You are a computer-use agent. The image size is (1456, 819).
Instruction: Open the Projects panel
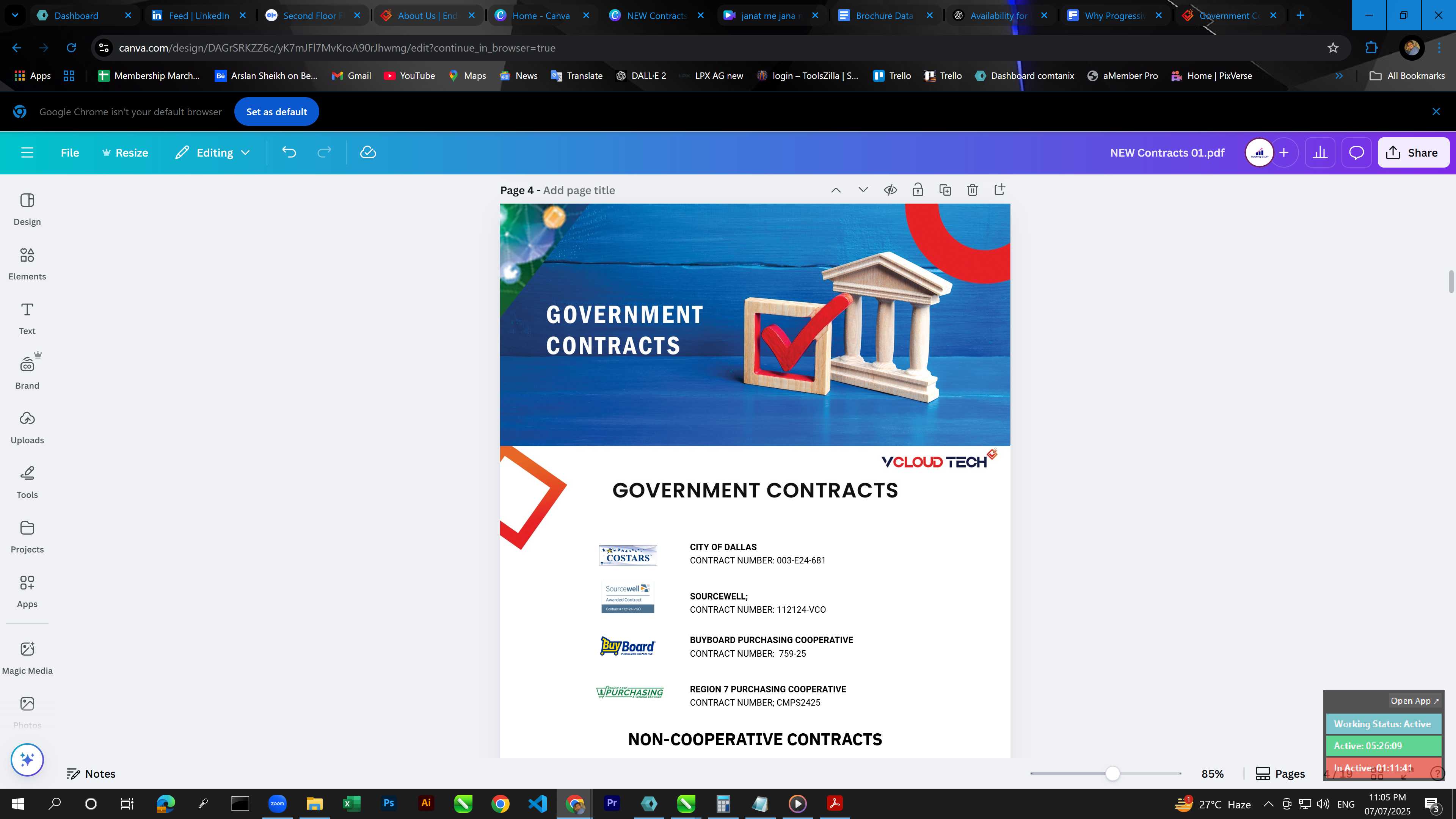pyautogui.click(x=27, y=537)
